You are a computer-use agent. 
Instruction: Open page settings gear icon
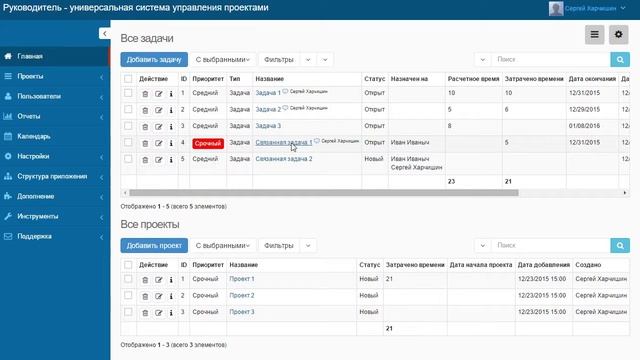619,35
